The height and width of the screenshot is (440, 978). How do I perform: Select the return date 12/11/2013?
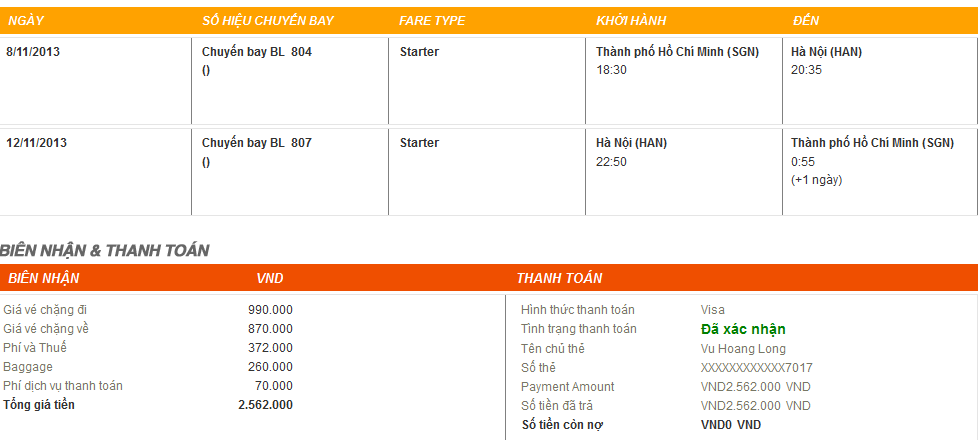click(x=36, y=143)
